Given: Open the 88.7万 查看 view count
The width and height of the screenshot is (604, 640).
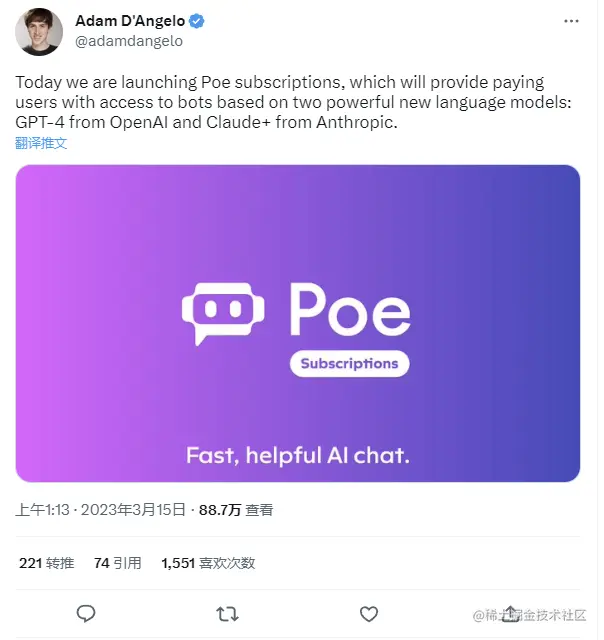Looking at the screenshot, I should click(x=236, y=510).
